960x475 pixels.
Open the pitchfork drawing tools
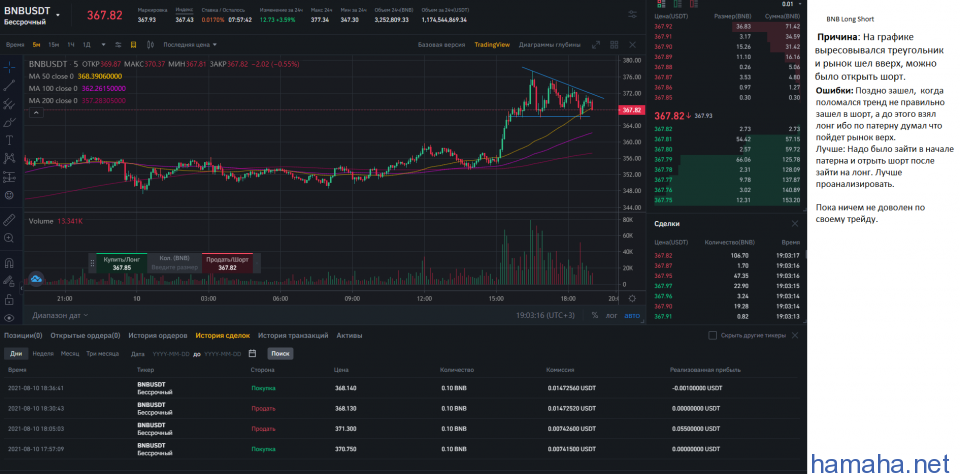[9, 103]
